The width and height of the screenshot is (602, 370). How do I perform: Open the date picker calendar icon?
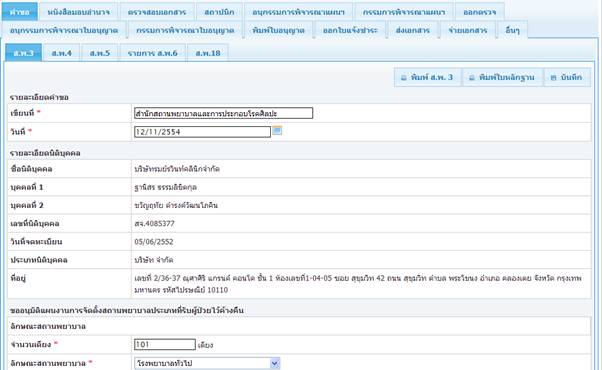(277, 130)
